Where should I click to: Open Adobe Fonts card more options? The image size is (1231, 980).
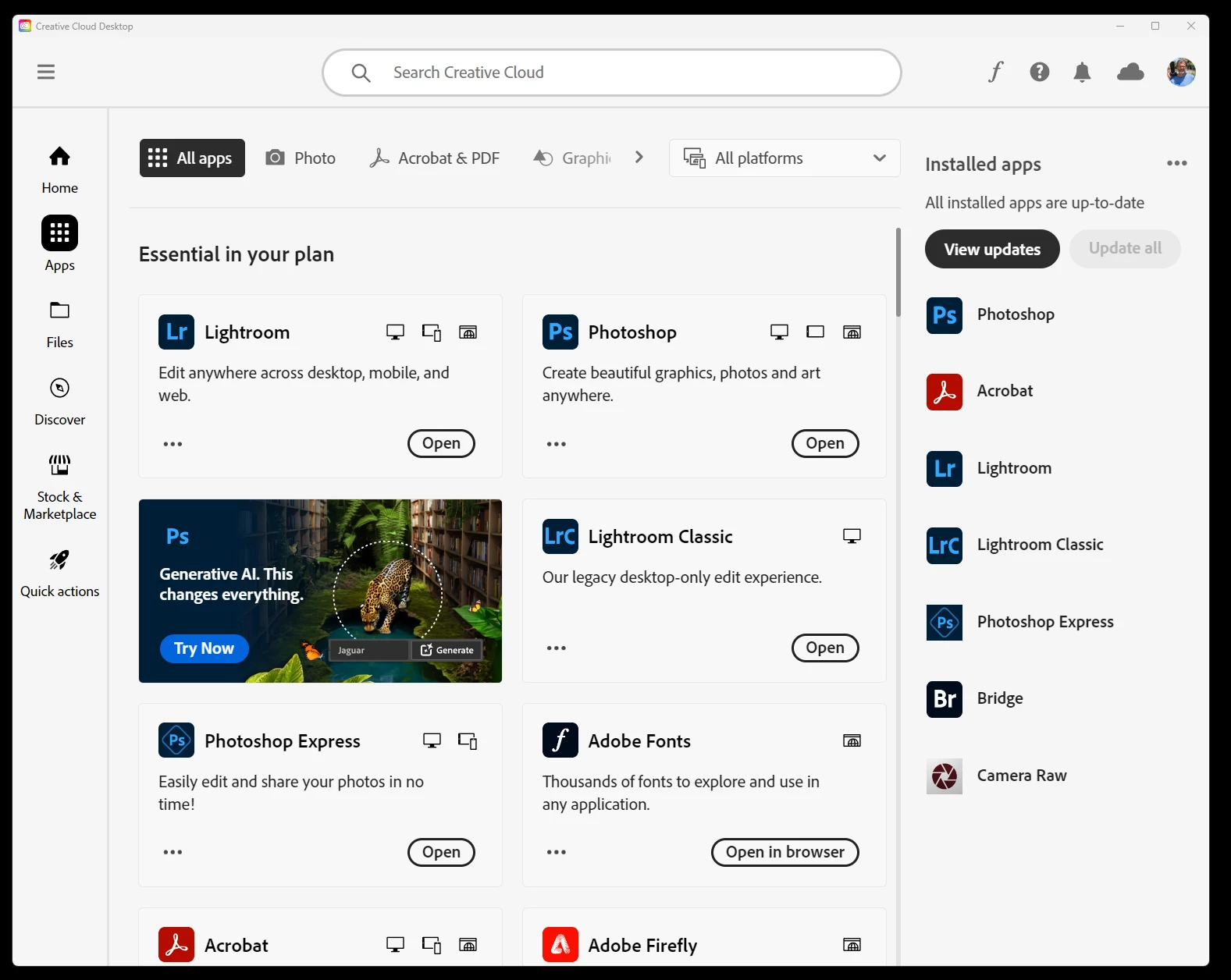557,852
